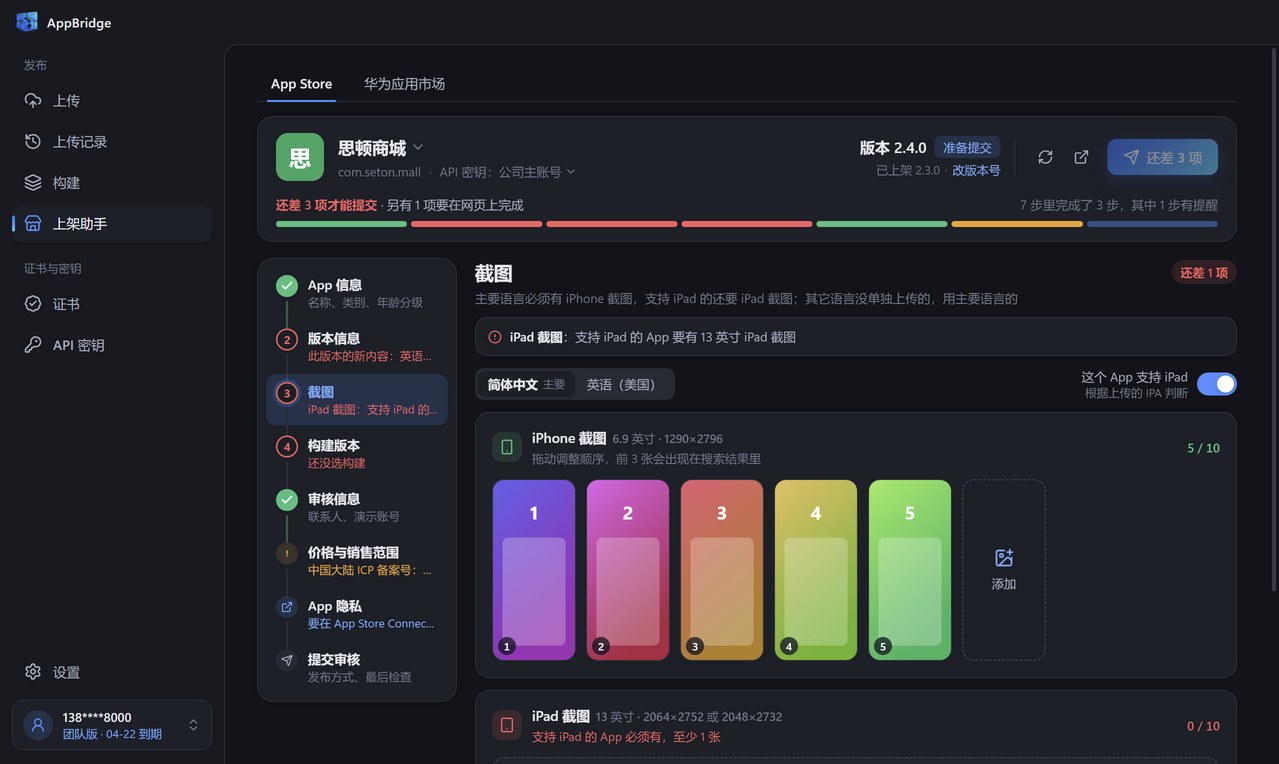1279x764 pixels.
Task: Open 价格与销售范围 step
Action: pyautogui.click(x=357, y=561)
